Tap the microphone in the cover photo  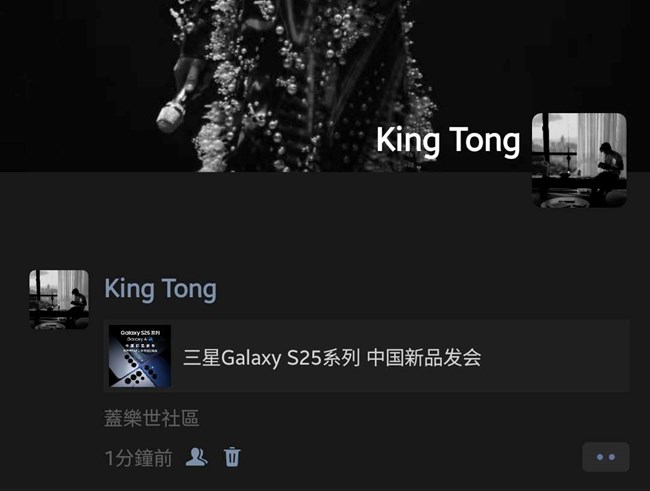click(171, 115)
